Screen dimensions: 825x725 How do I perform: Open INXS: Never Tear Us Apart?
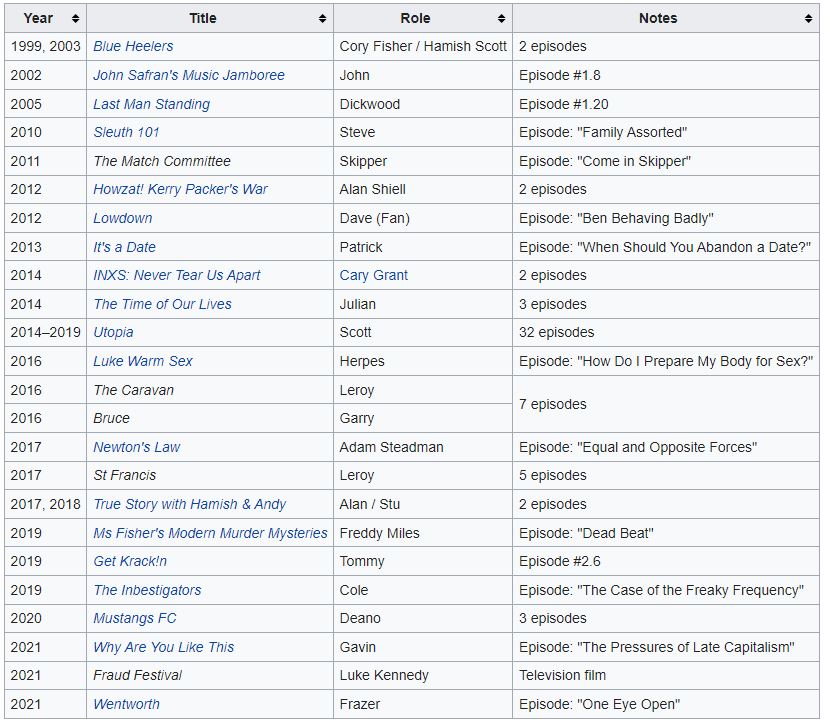tap(177, 275)
